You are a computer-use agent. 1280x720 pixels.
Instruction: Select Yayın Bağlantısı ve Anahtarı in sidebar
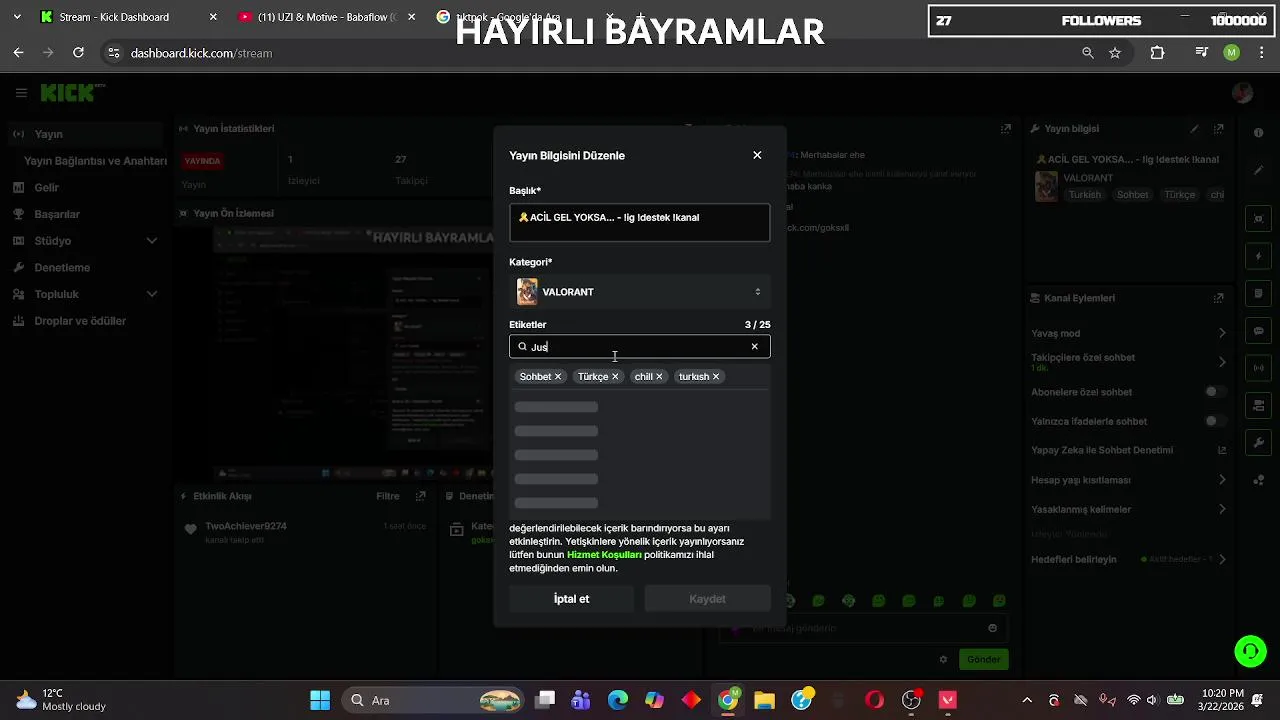[95, 161]
